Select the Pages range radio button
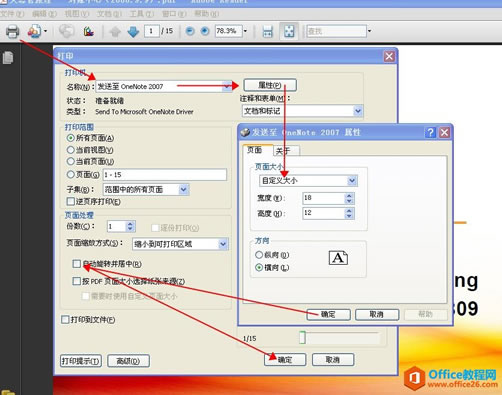 [70, 174]
